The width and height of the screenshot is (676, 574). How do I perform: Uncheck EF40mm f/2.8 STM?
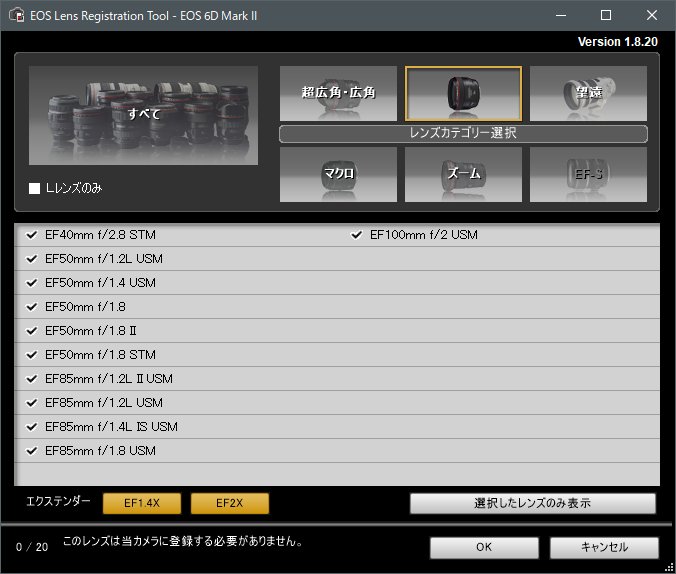(31, 235)
